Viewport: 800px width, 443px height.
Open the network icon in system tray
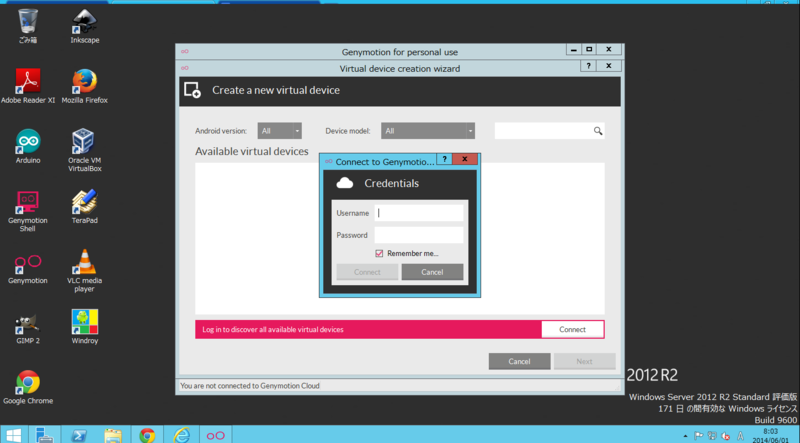click(x=712, y=436)
